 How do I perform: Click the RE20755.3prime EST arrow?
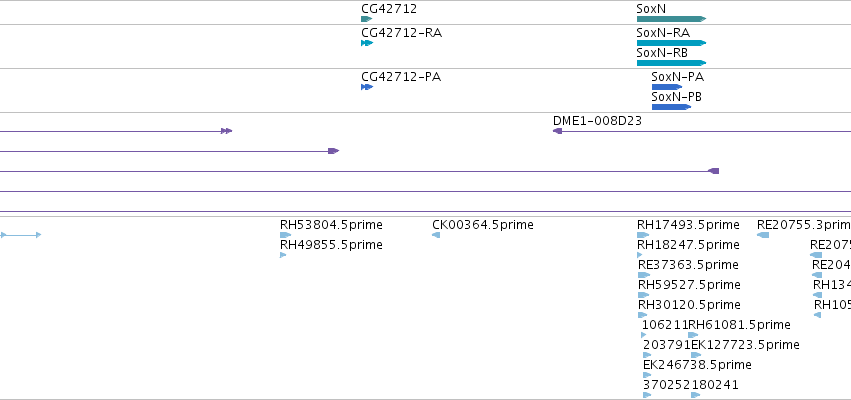click(x=763, y=235)
